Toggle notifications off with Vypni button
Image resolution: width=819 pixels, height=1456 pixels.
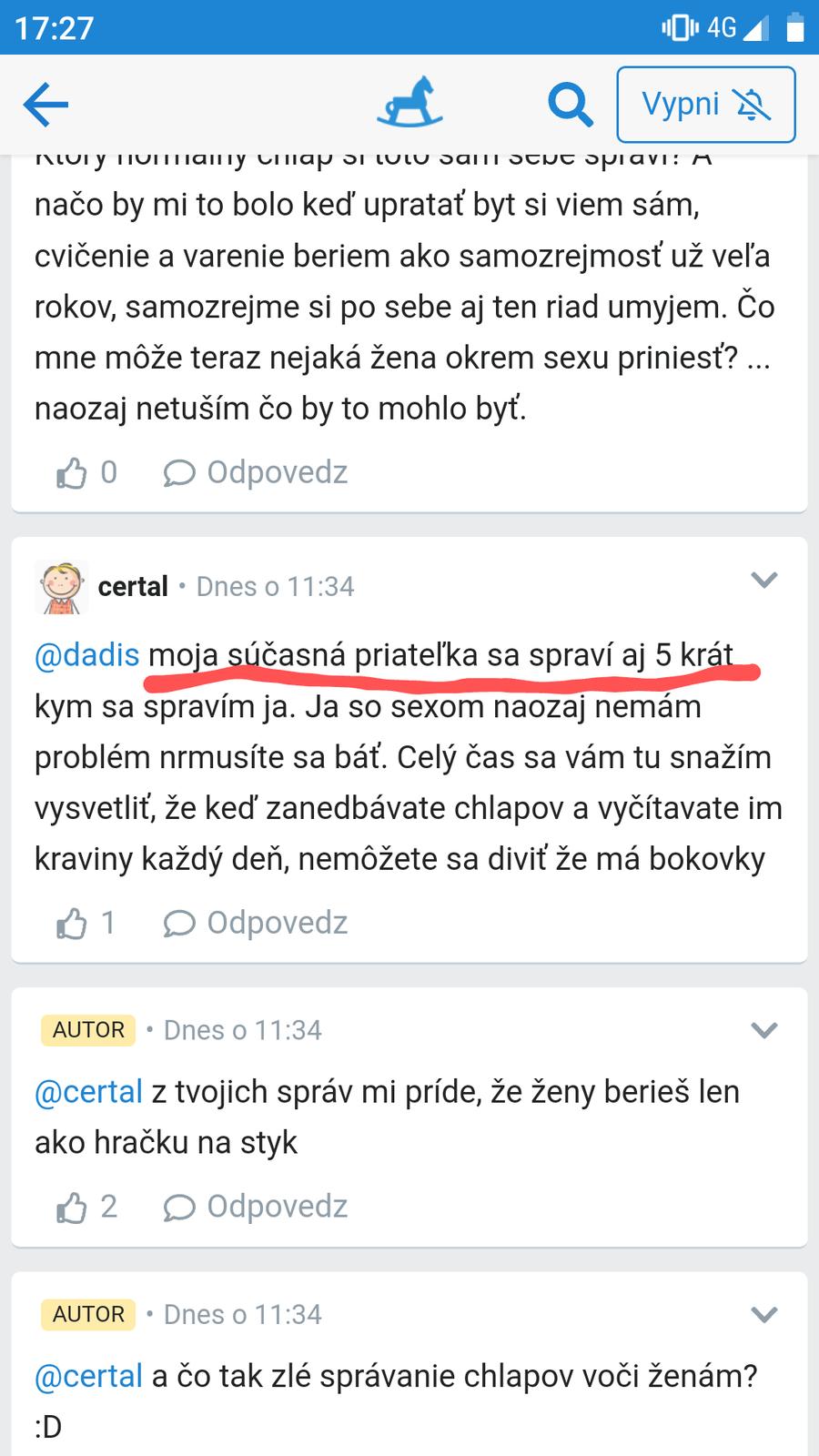(x=705, y=105)
